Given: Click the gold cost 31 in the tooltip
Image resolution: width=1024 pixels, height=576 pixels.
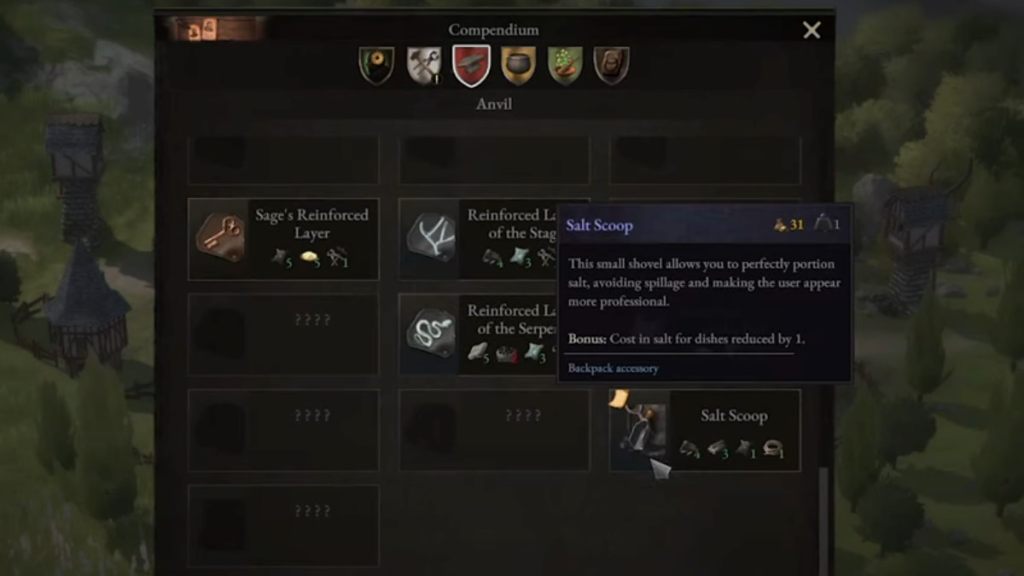Looking at the screenshot, I should click(x=789, y=225).
